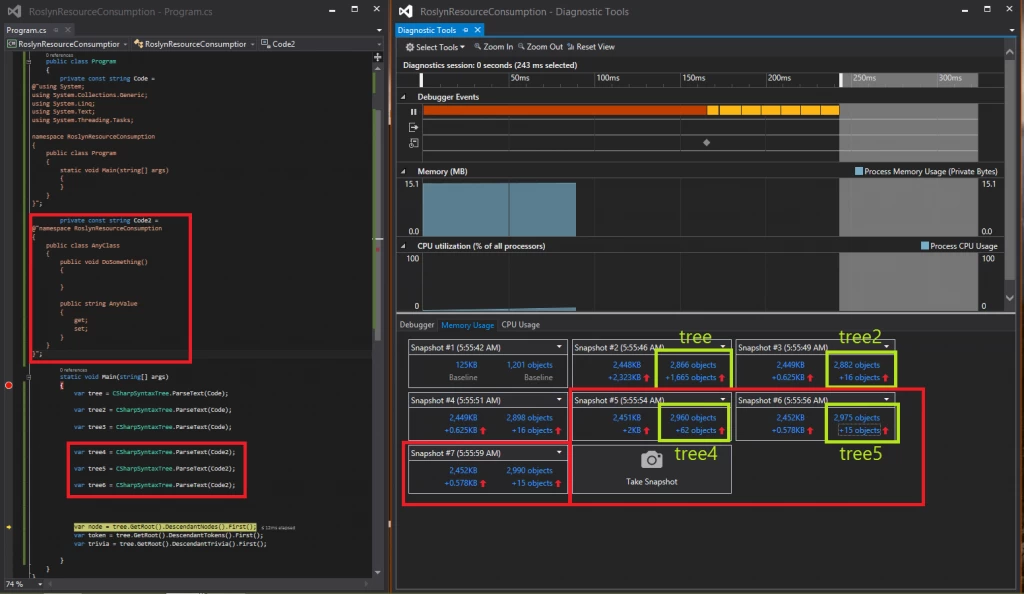Screen dimensions: 1024x594
Task: Open Snapshot #6 dropdown arrow
Action: tap(886, 399)
